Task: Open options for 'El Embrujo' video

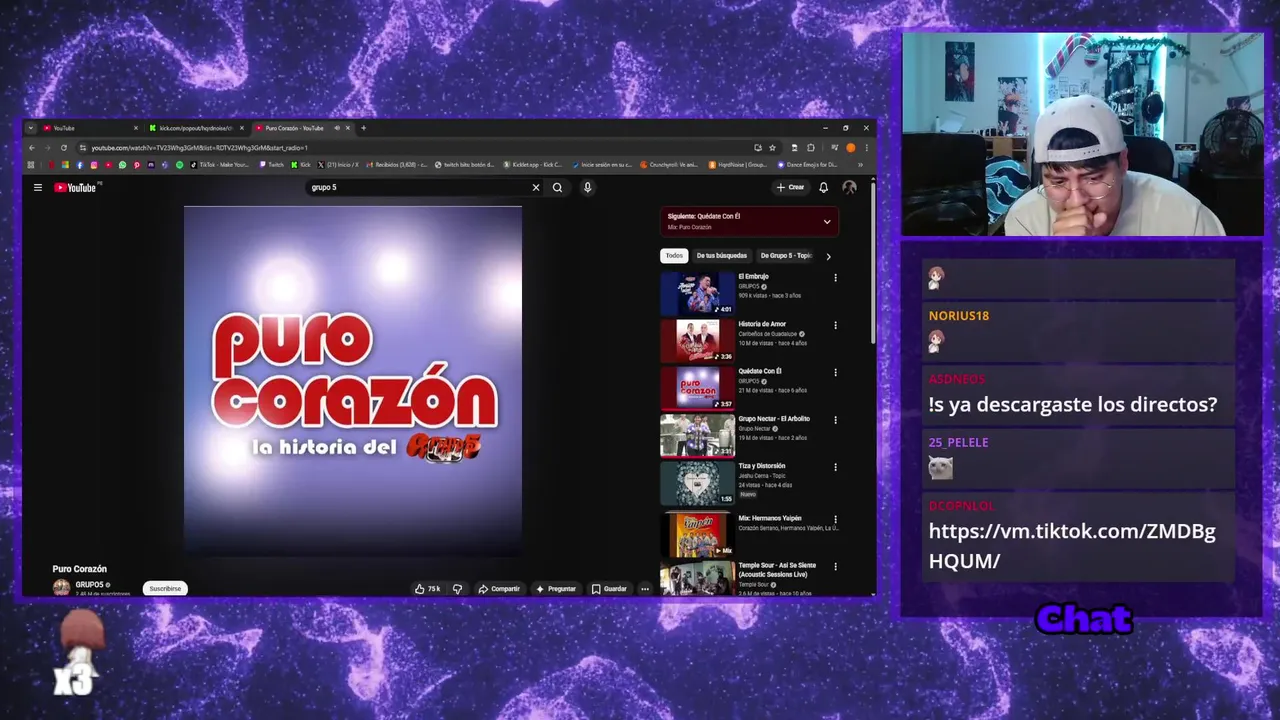Action: coord(835,278)
